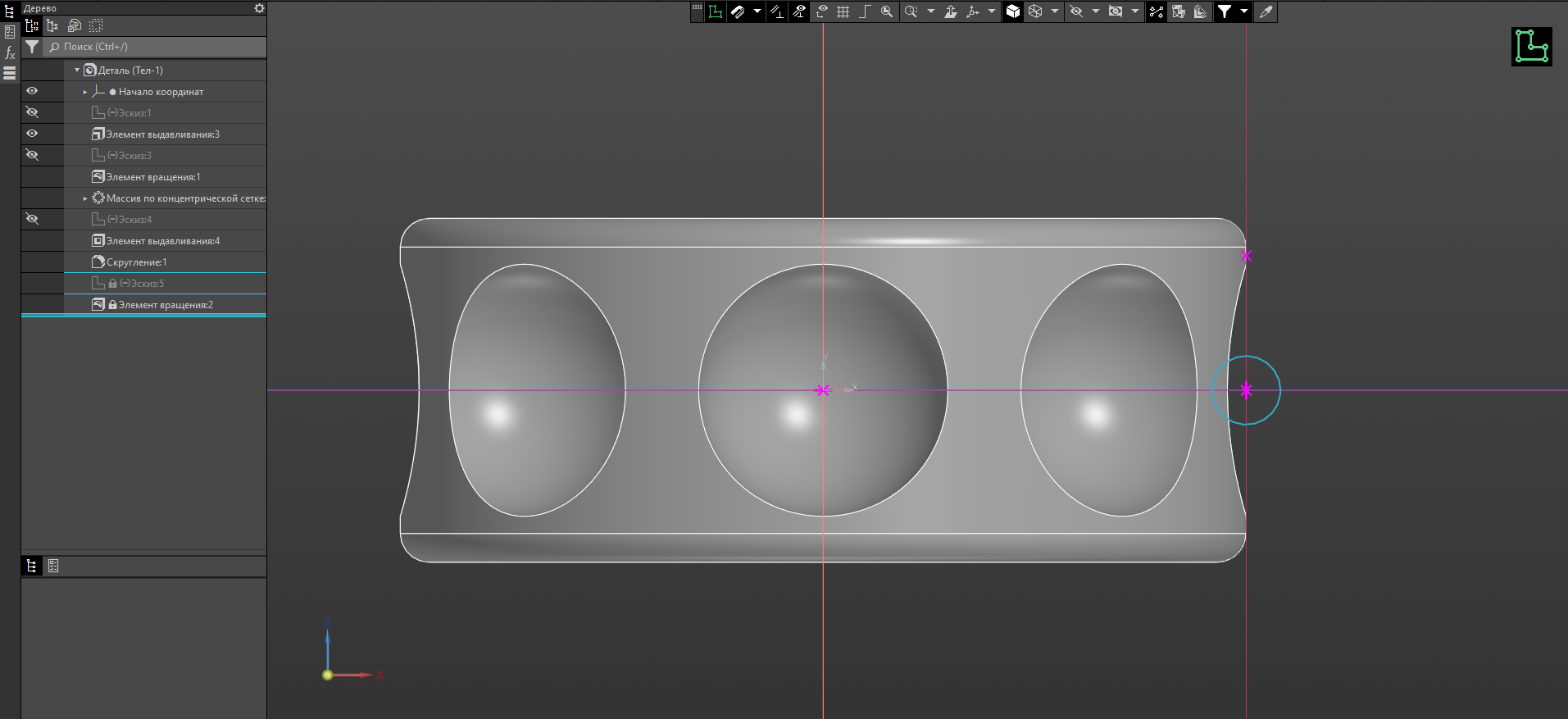Hide Элемент выдавливания:3 via eye icon
This screenshot has height=719, width=1568.
coord(32,134)
